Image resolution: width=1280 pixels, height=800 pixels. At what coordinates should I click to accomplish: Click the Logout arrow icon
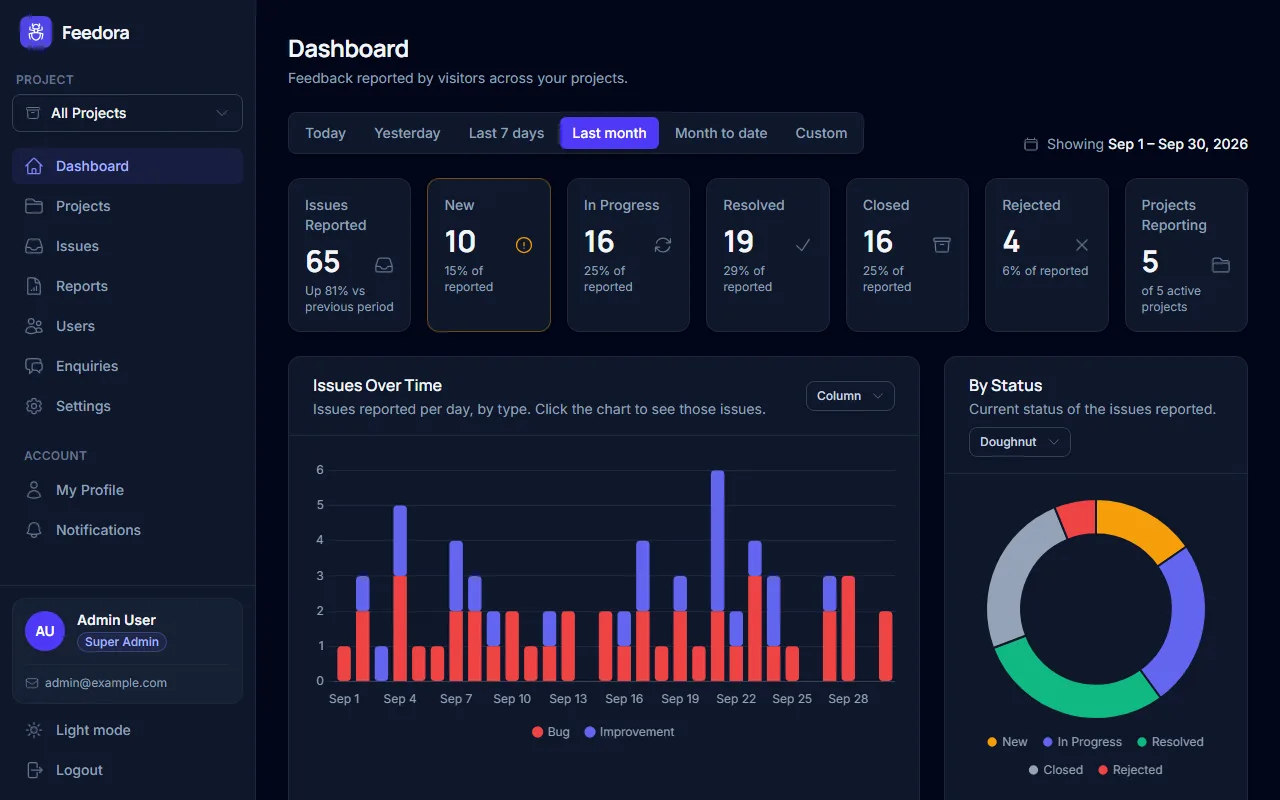coord(34,770)
